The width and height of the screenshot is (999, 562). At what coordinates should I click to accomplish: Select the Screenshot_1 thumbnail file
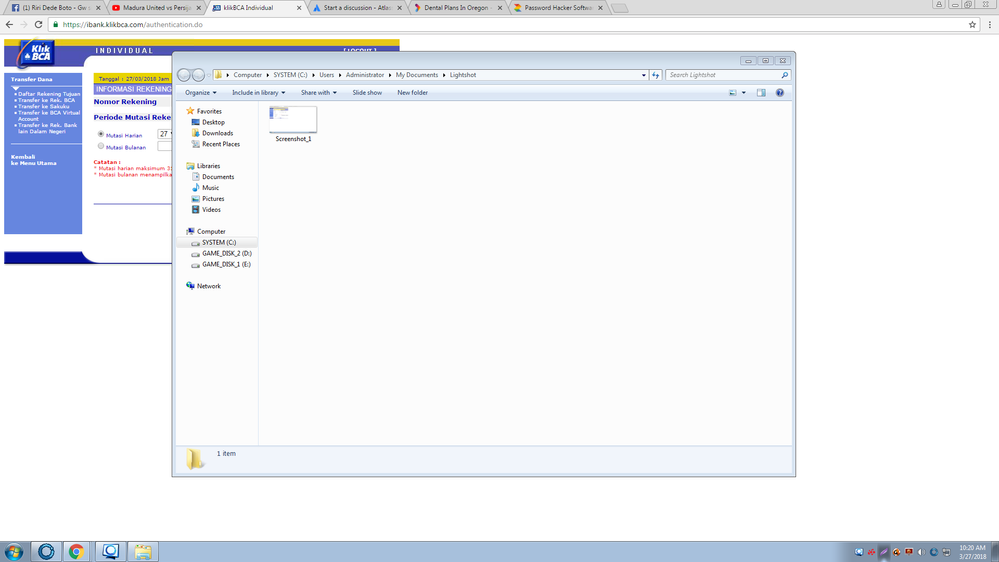(293, 124)
